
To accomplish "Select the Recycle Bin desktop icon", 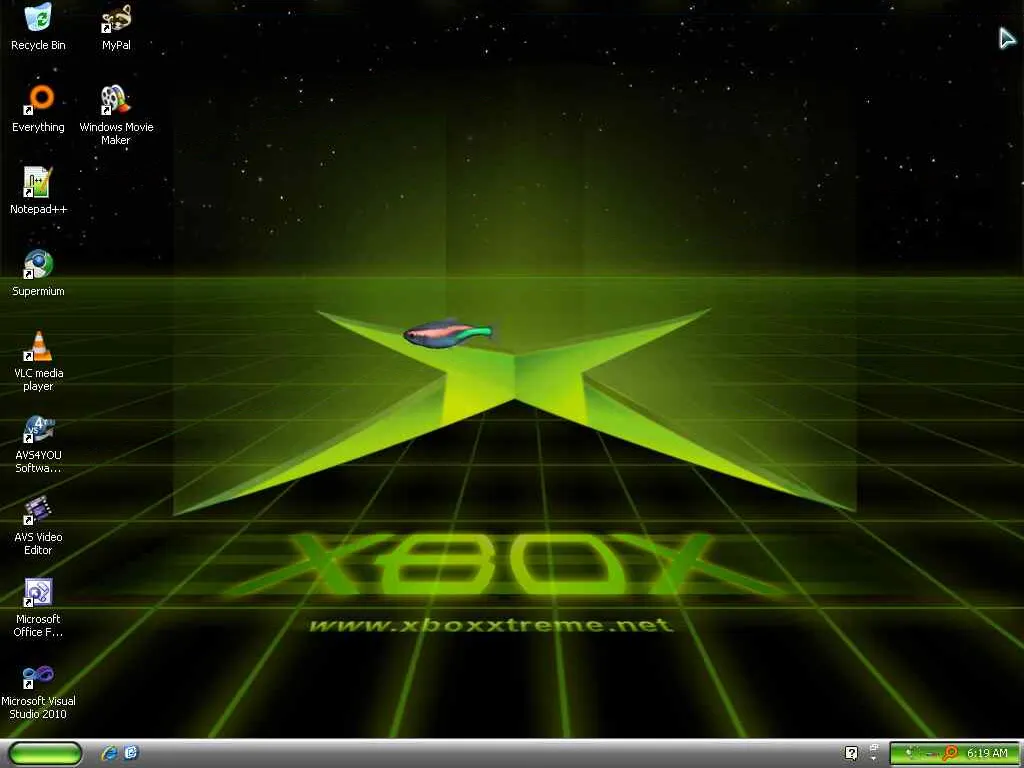I will [38, 26].
